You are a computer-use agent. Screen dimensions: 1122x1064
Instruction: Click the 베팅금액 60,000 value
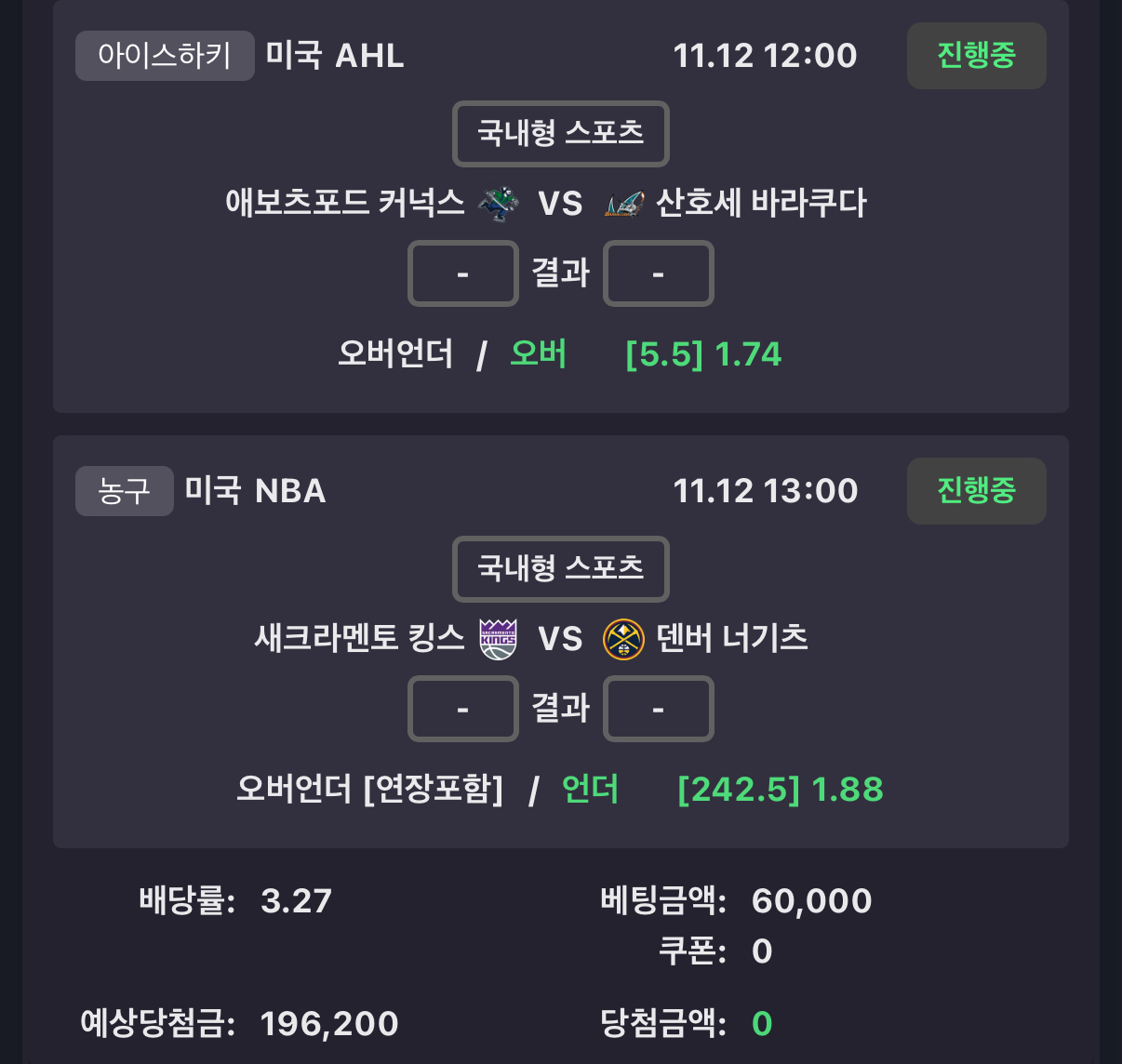click(811, 901)
